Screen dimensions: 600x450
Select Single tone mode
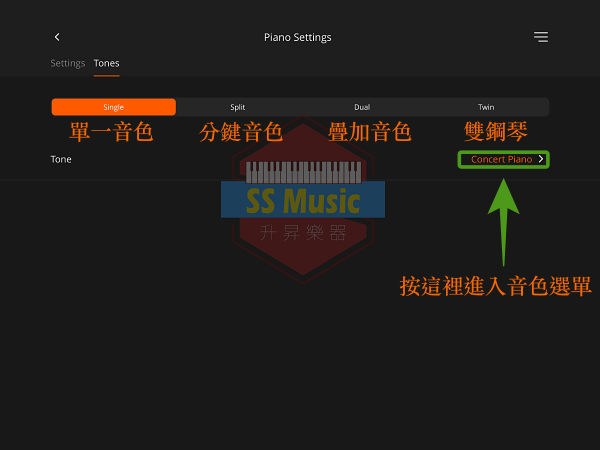click(114, 107)
